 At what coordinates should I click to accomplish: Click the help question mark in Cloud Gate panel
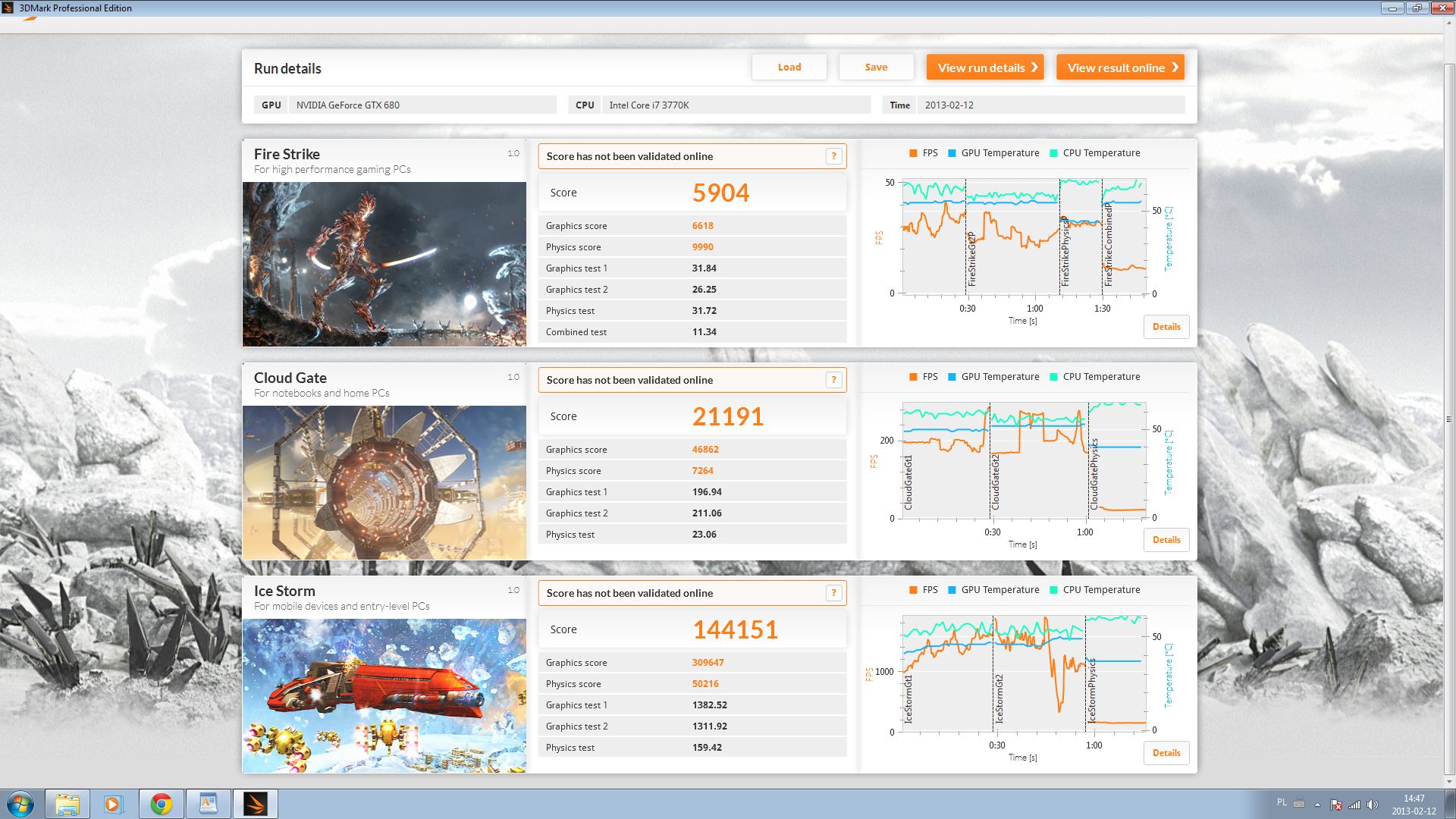[833, 380]
